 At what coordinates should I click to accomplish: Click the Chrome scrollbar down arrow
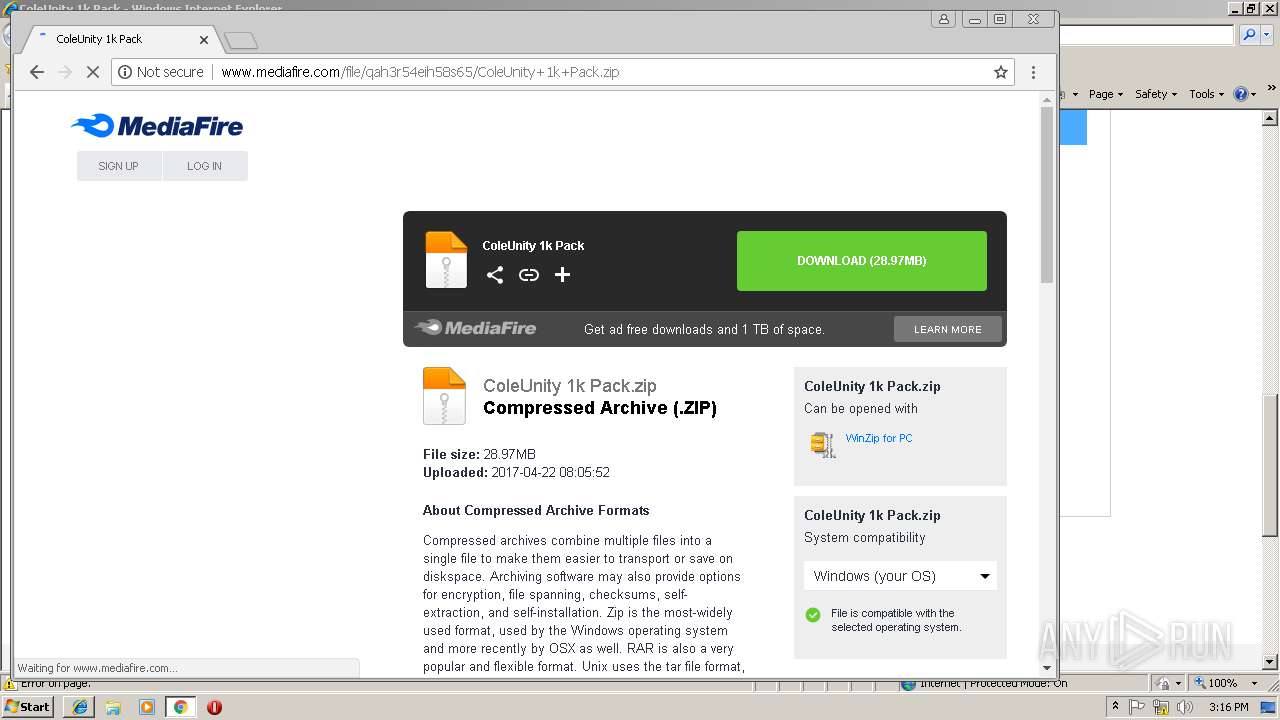1047,667
